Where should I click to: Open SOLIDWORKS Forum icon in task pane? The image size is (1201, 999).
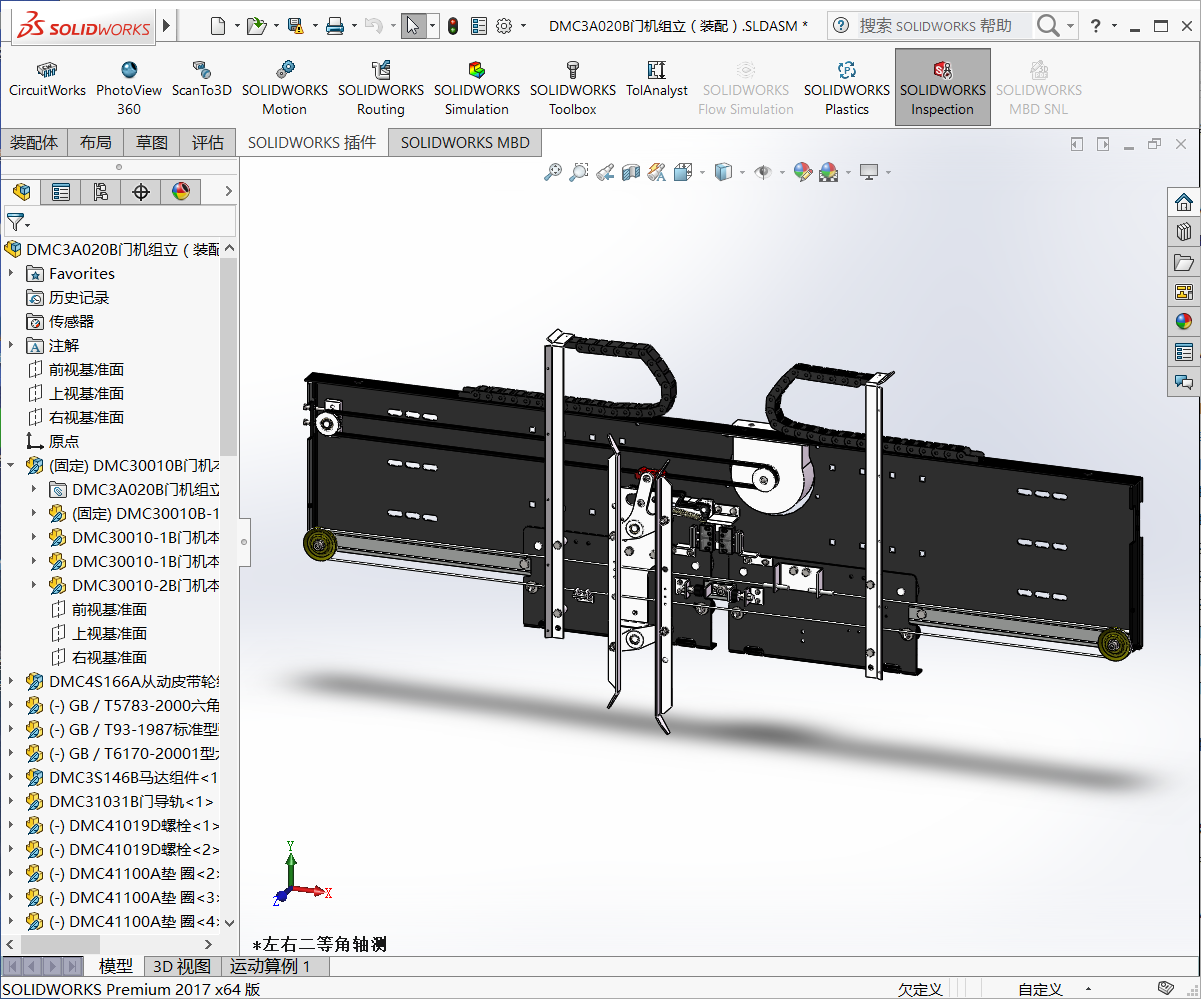pyautogui.click(x=1184, y=381)
